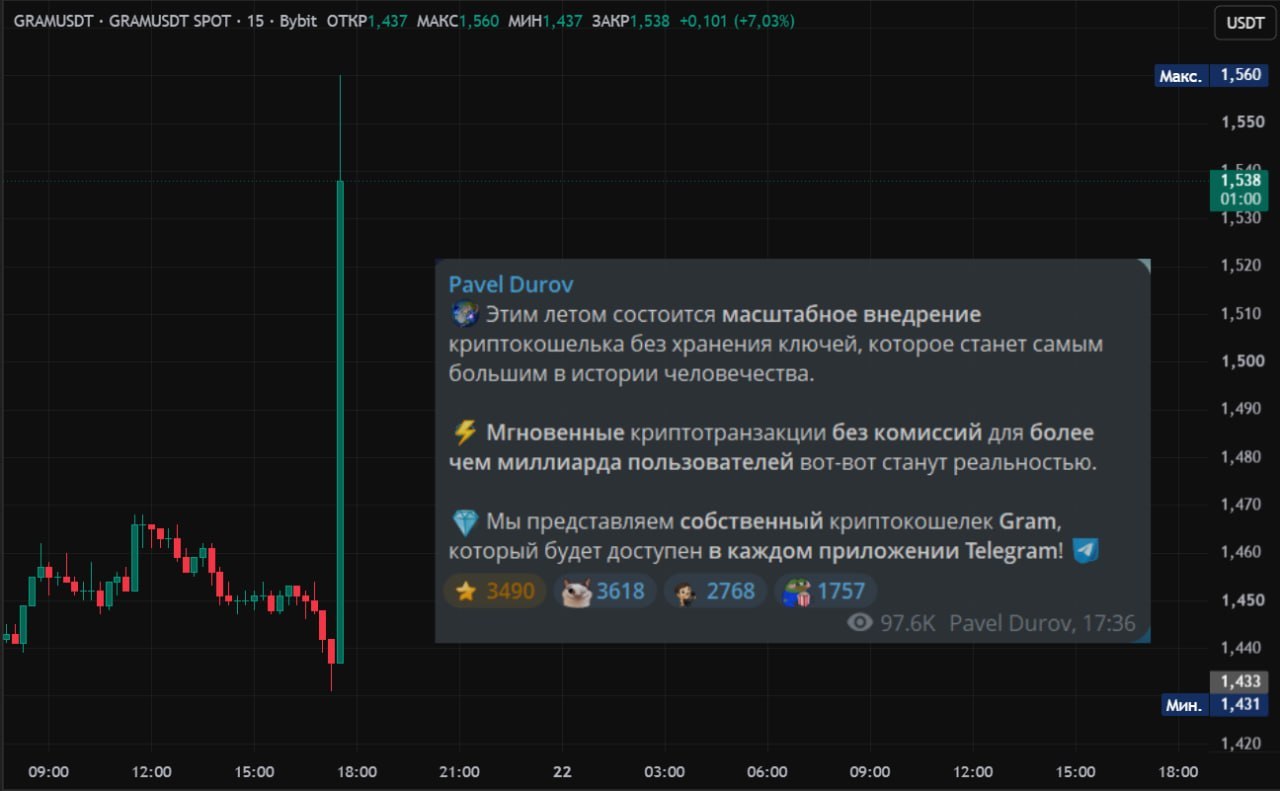Click the globe emoji starting the post
The width and height of the screenshot is (1280, 791).
(x=464, y=315)
